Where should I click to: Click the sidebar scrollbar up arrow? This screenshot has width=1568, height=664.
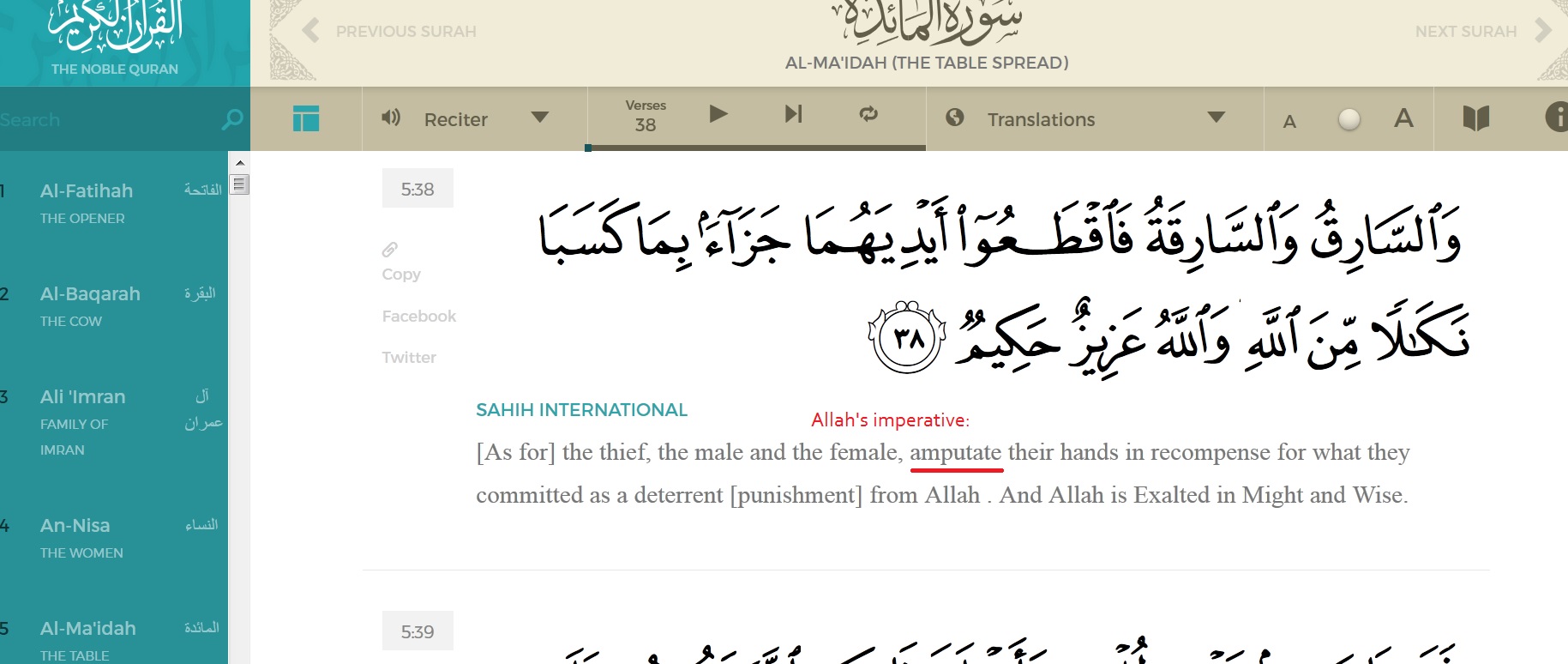point(239,162)
